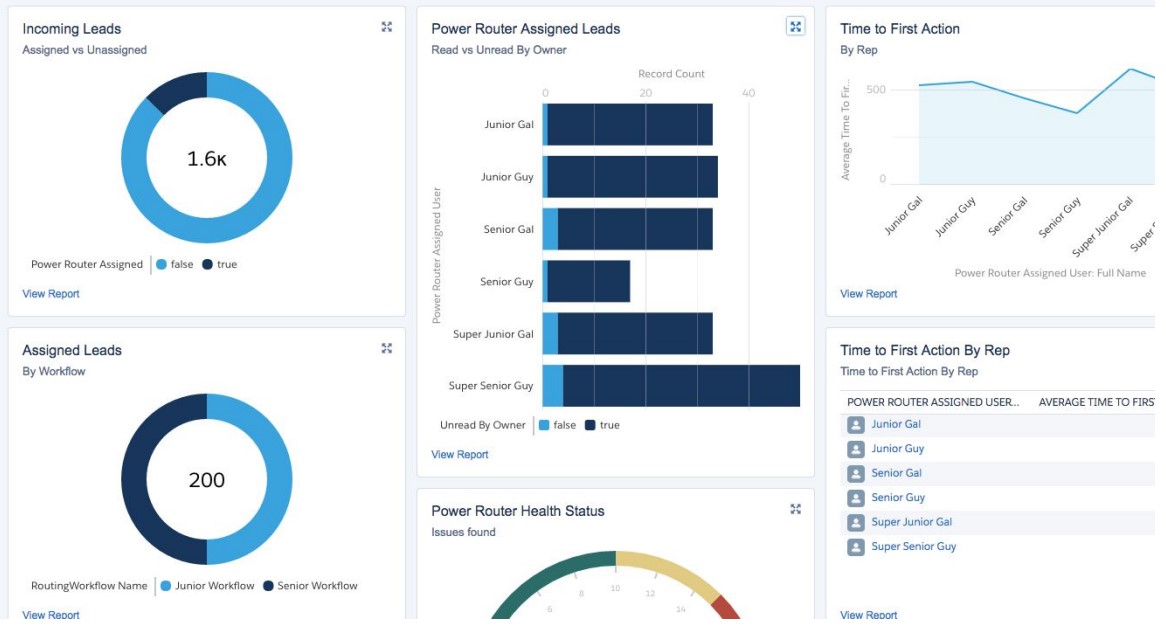The height and width of the screenshot is (633, 1166).
Task: Toggle the 'false' legend item under Incoming Leads
Action: tap(175, 264)
